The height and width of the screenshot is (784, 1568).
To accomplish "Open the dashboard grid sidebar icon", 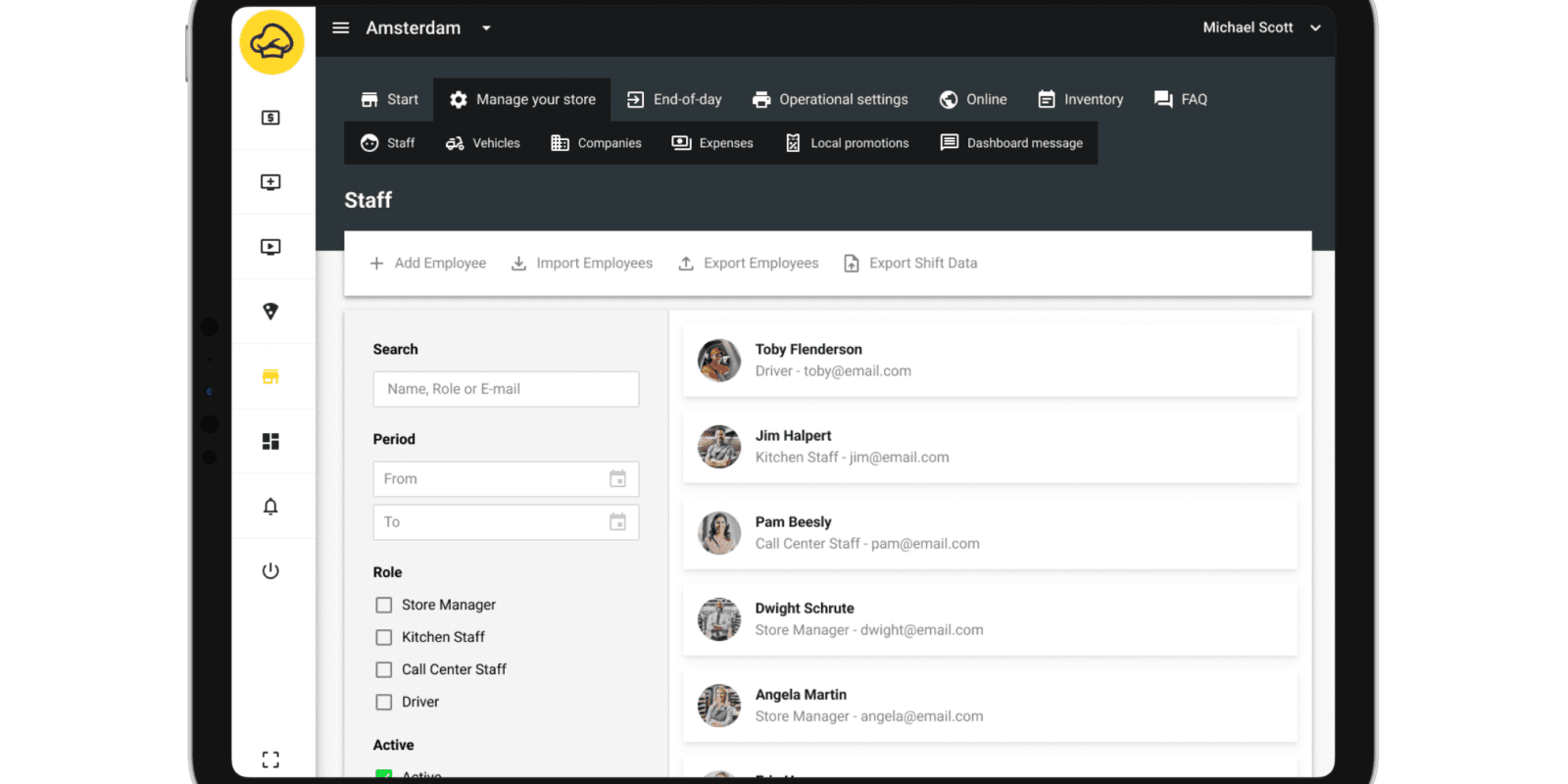I will [270, 442].
